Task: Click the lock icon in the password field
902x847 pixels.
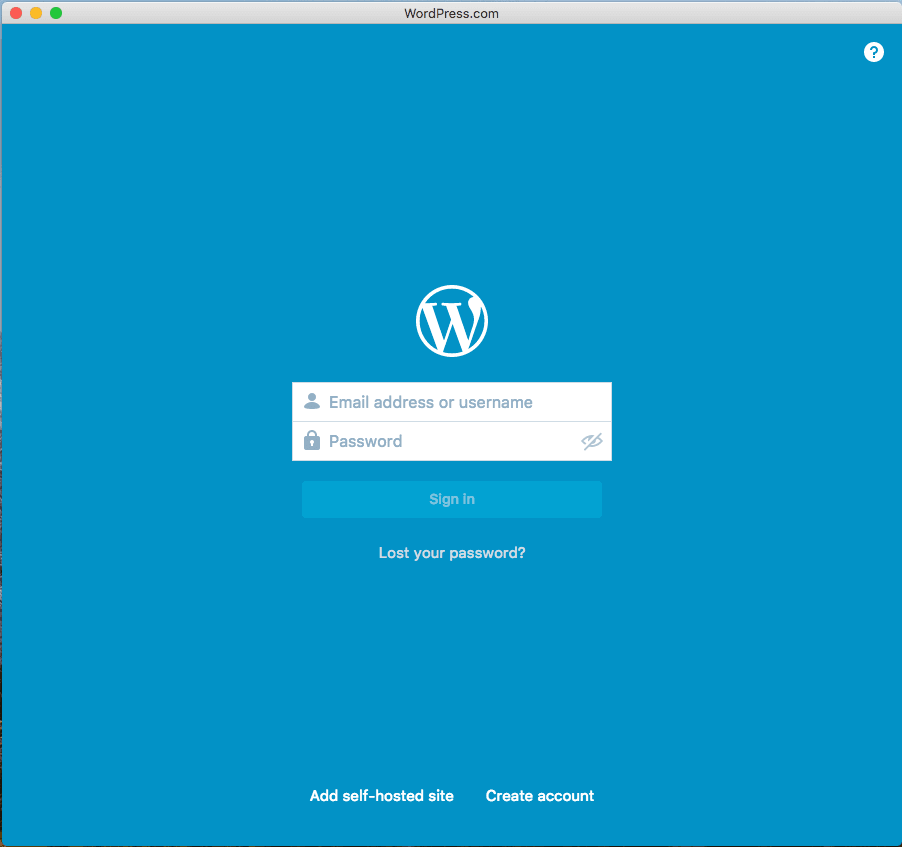Action: point(312,440)
